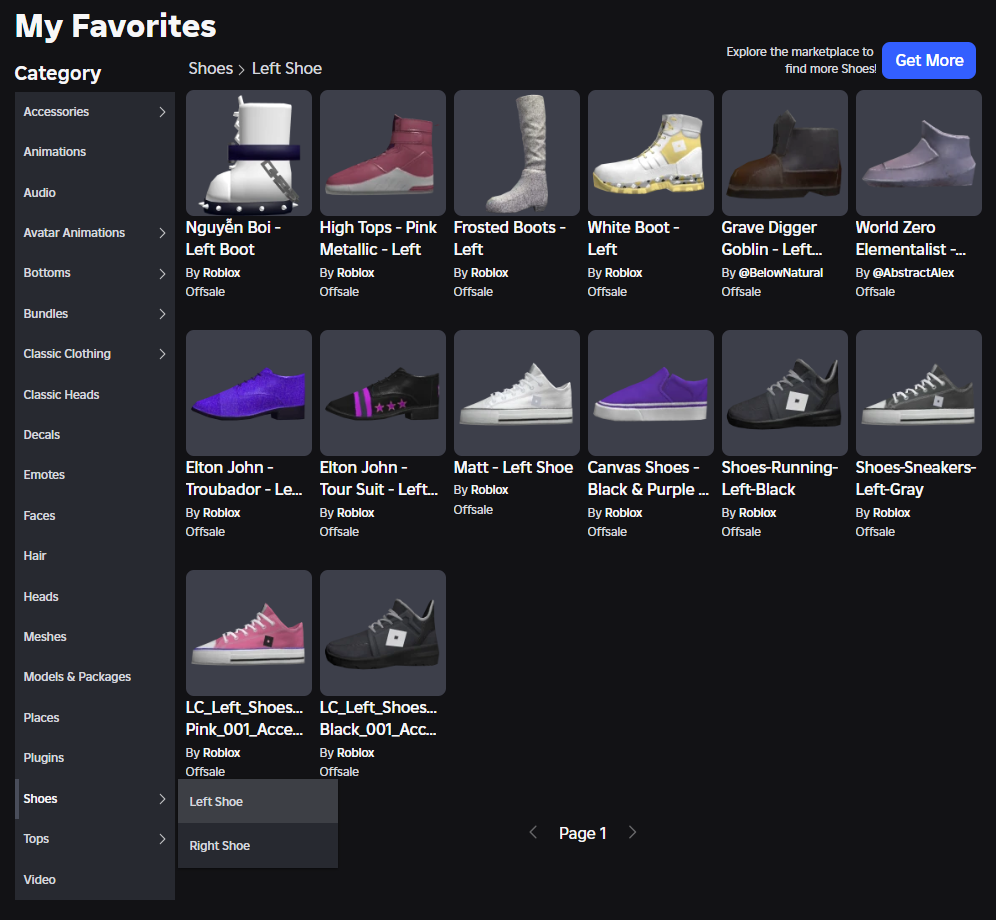Open the pink LC_Left_Shoes sneaker thumbnail
Image resolution: width=996 pixels, height=920 pixels.
249,633
